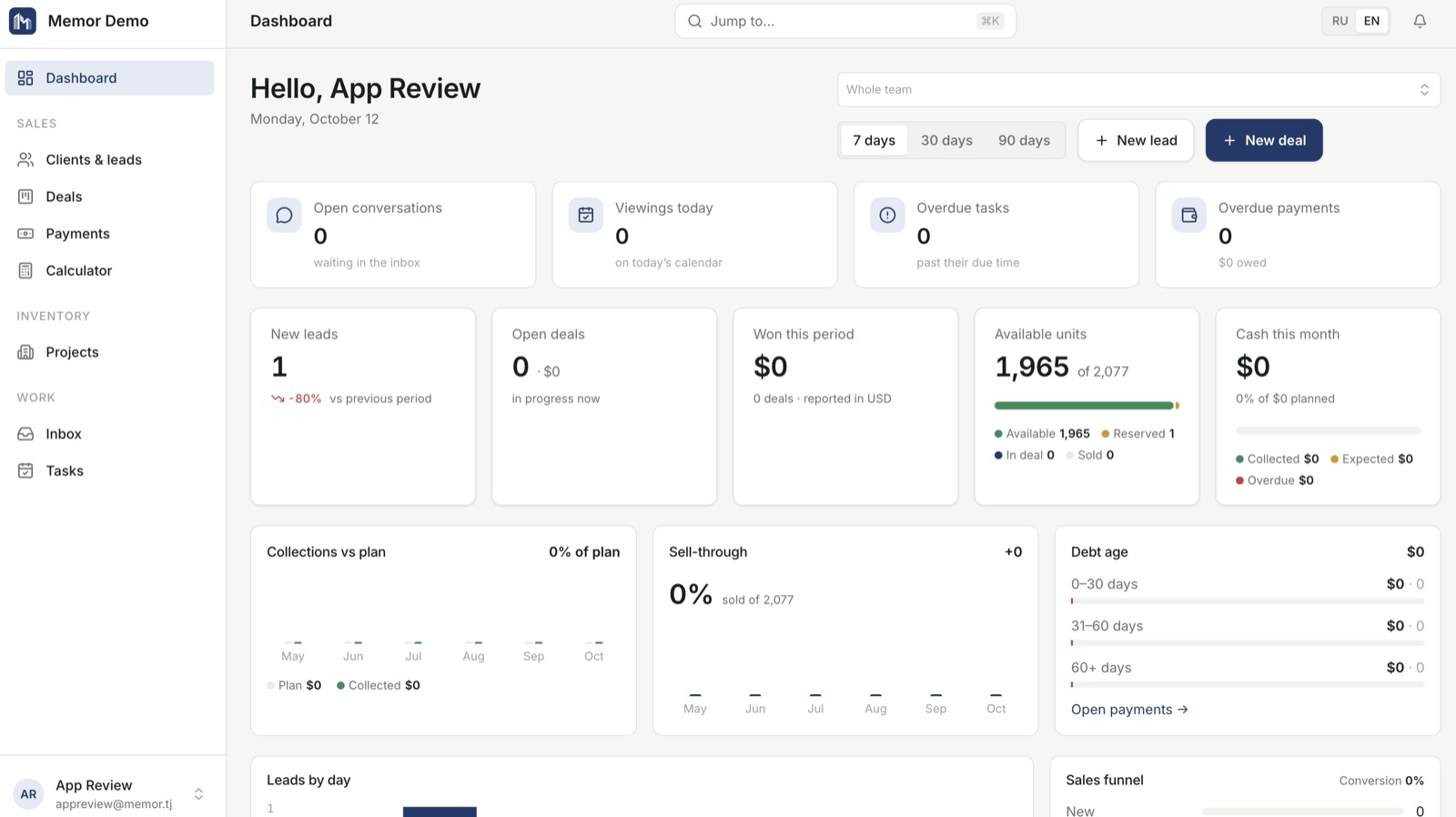Click the Memor Demo logo icon

point(23,21)
